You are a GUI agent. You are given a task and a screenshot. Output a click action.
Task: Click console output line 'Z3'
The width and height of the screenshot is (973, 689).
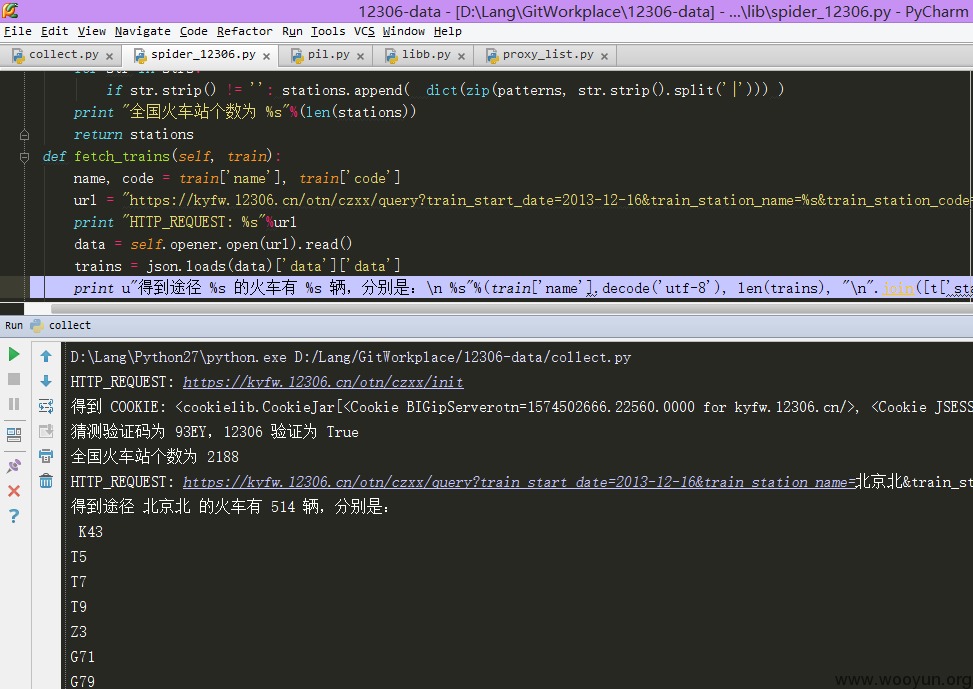[79, 632]
